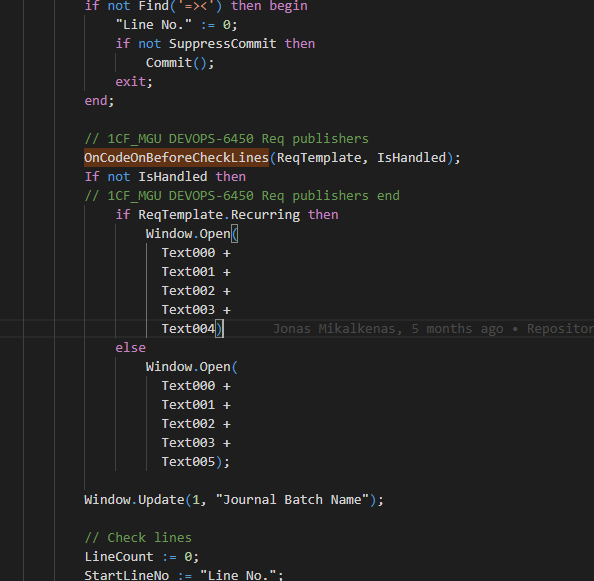Click the 'else' keyword

coord(130,348)
